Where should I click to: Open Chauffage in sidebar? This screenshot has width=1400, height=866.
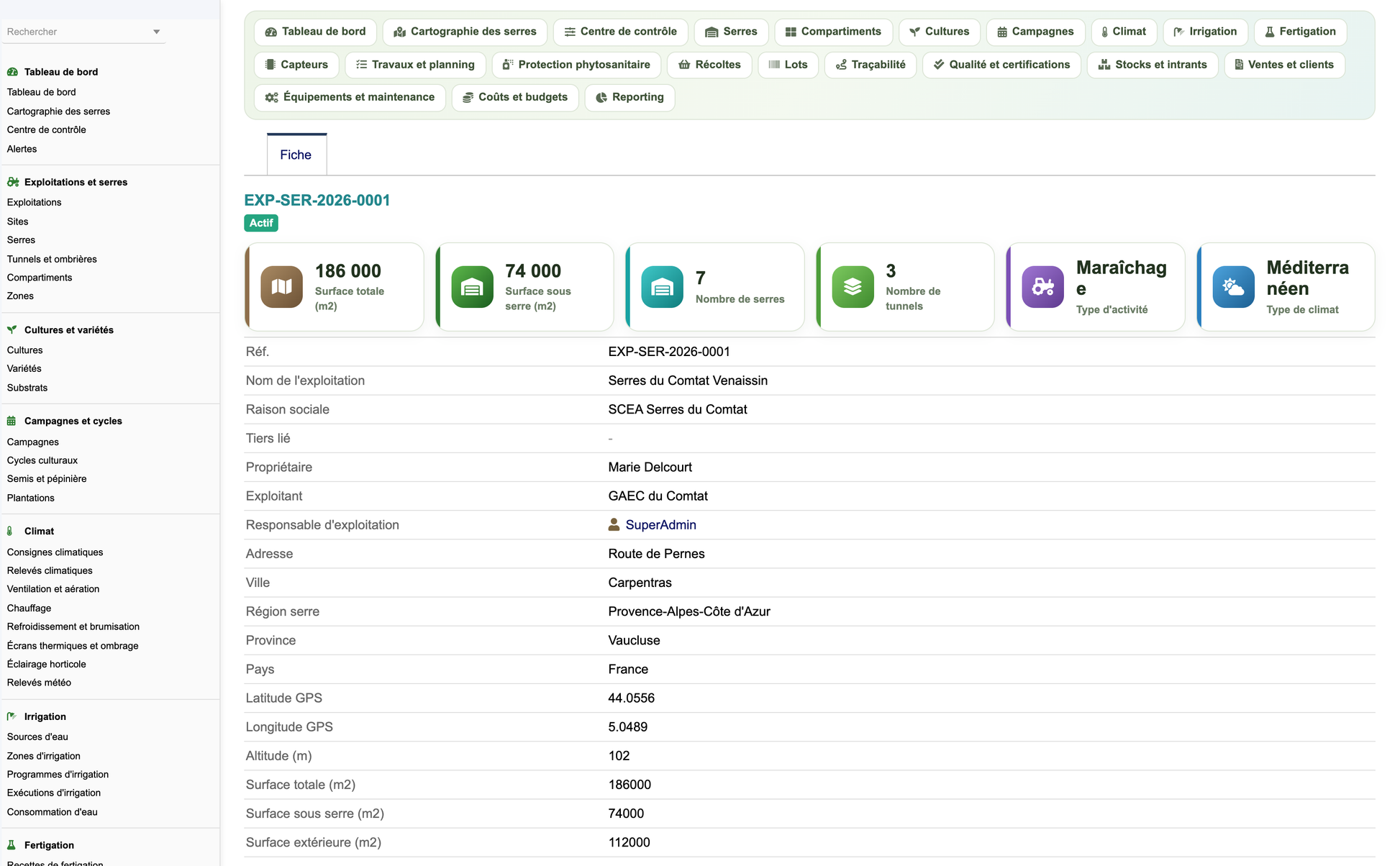point(29,608)
